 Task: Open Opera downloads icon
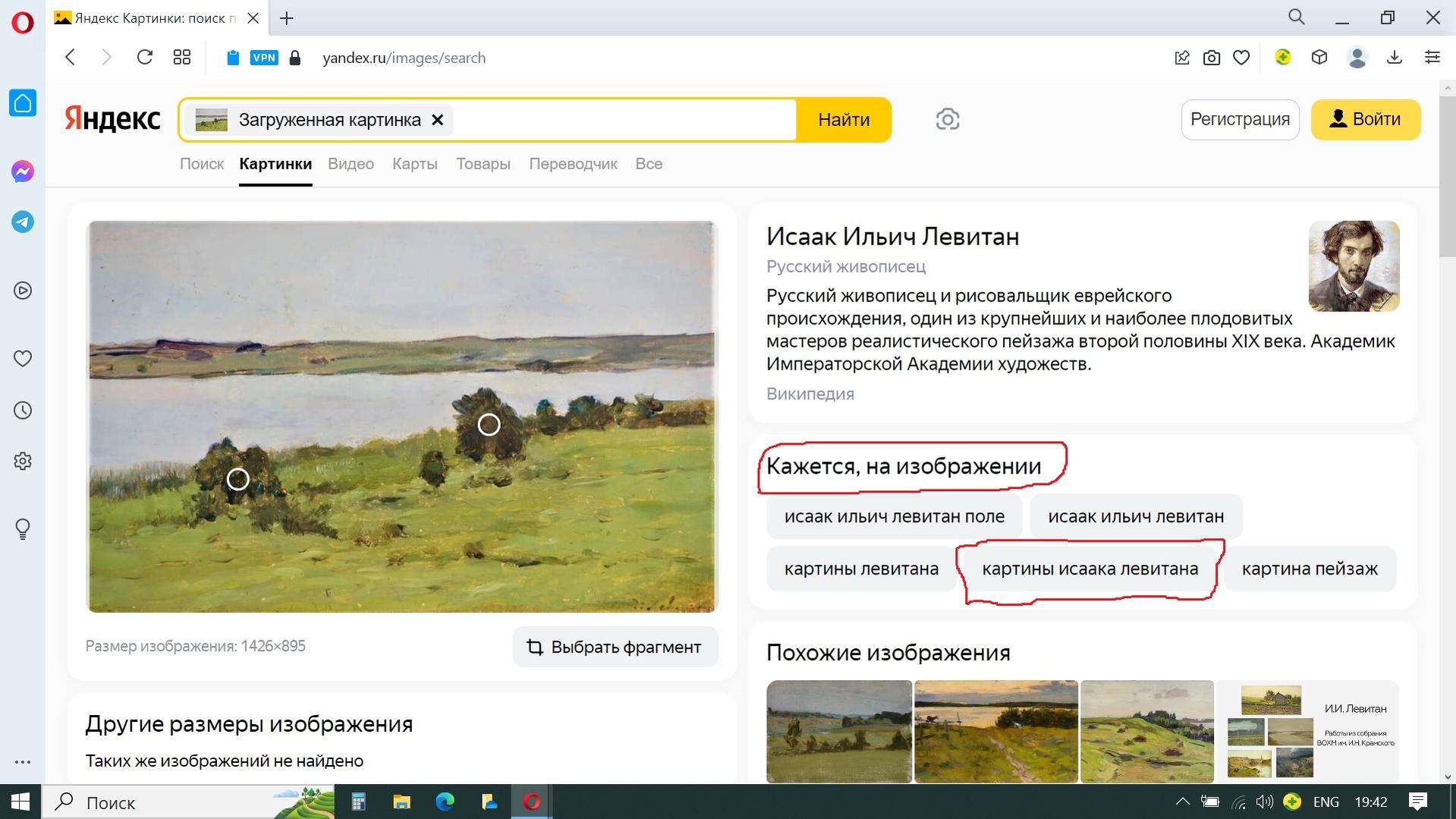(x=1395, y=58)
